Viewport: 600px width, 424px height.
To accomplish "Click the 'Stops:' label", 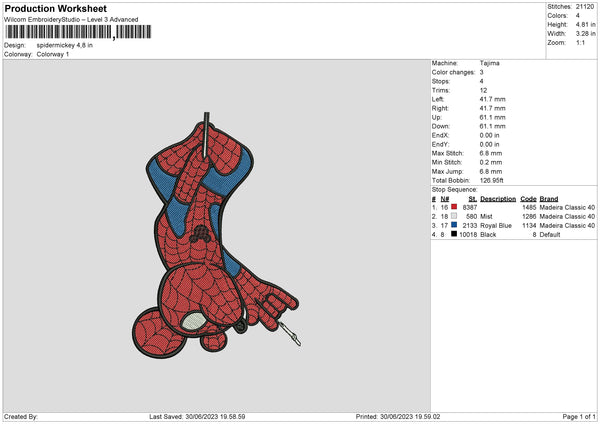I will [x=441, y=82].
